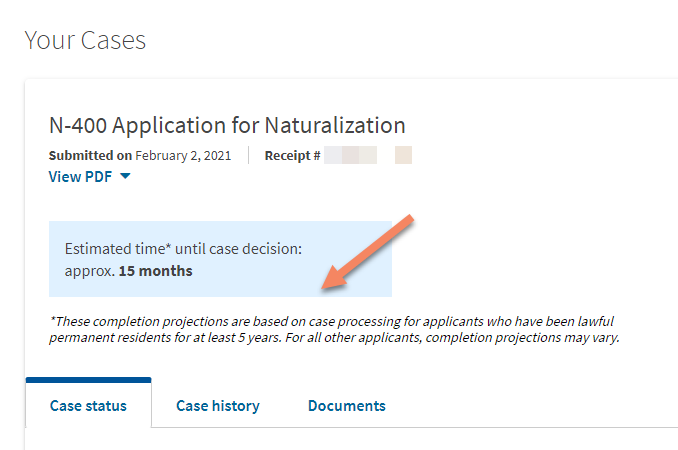Click the orange arrow annotation

click(368, 252)
